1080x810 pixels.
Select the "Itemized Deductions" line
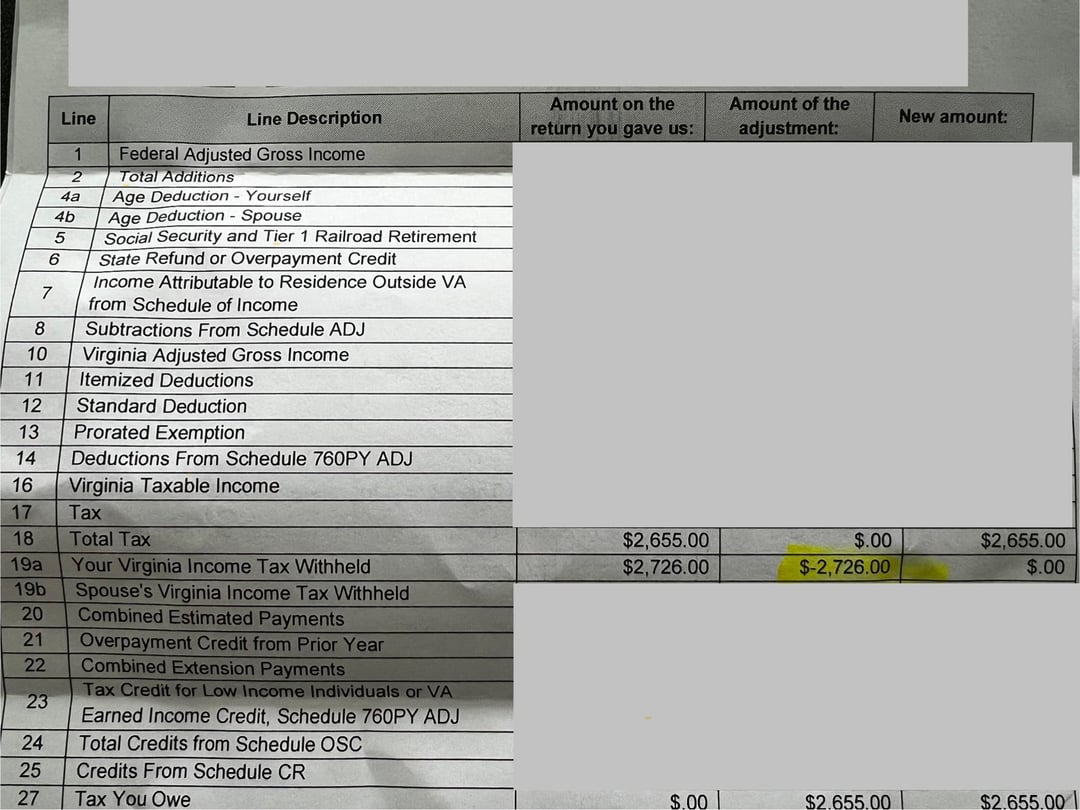pyautogui.click(x=166, y=380)
